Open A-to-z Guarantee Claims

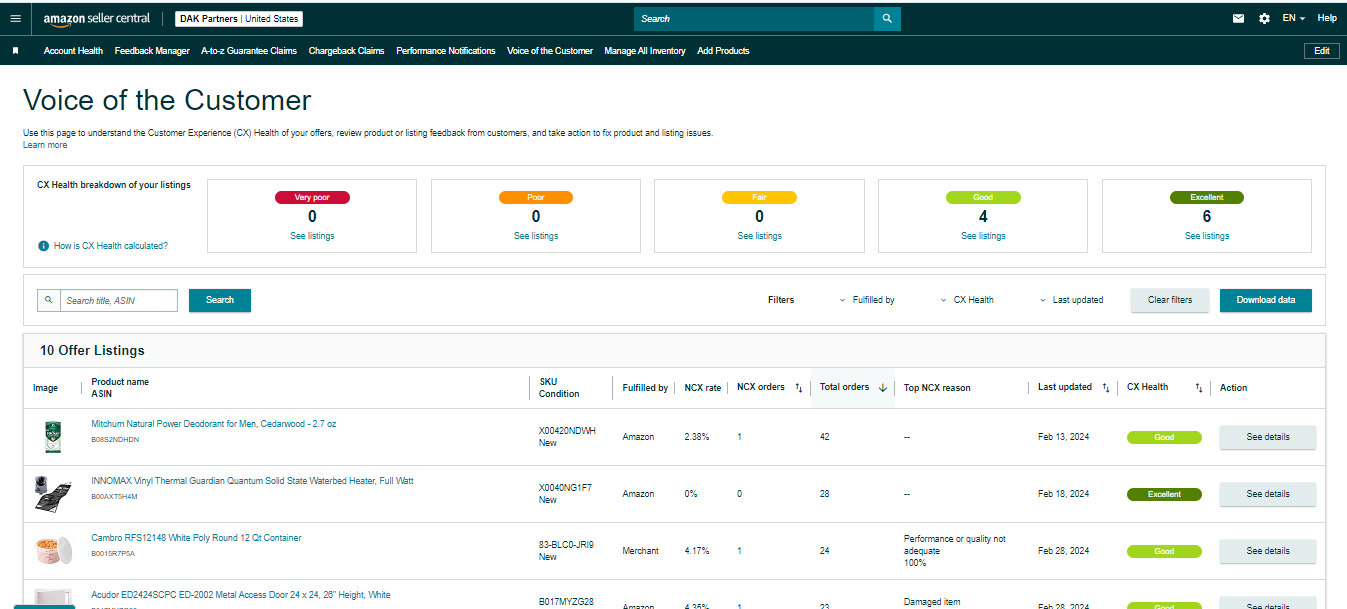pos(249,51)
